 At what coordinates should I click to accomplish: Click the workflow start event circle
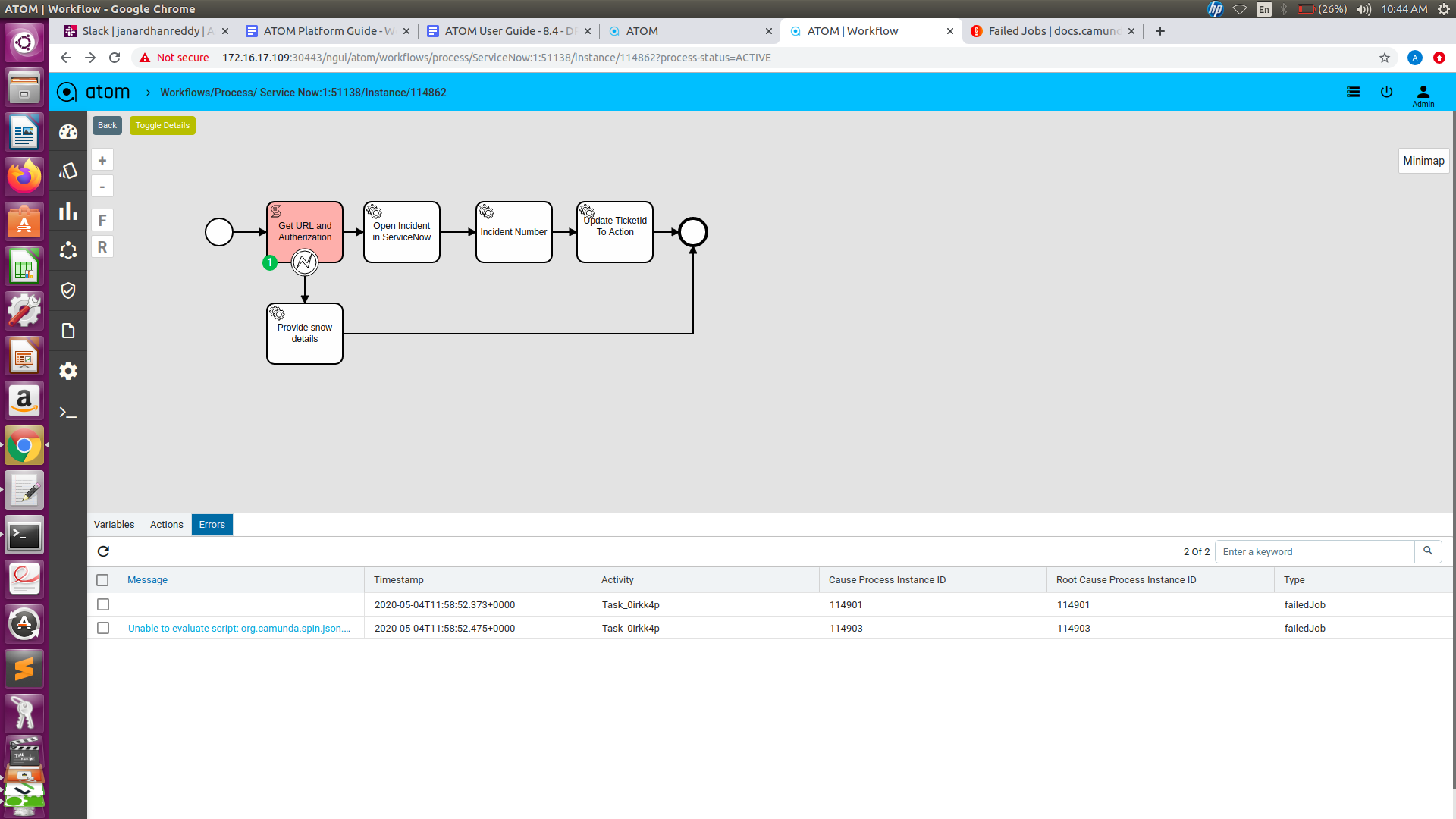coord(219,232)
